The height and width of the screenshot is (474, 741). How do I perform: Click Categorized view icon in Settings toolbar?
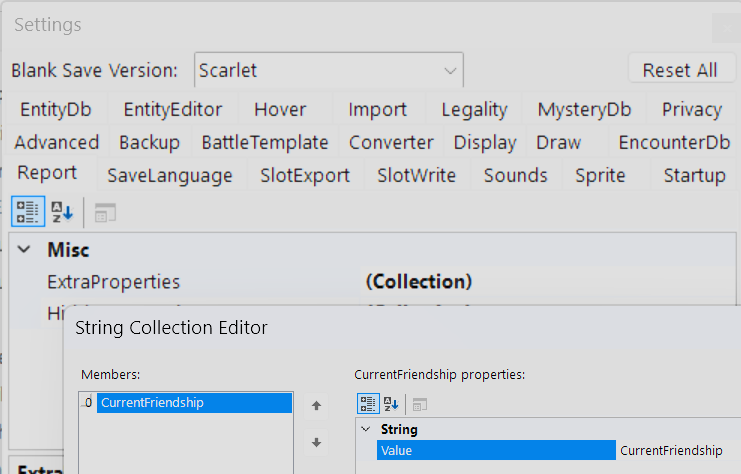[28, 212]
